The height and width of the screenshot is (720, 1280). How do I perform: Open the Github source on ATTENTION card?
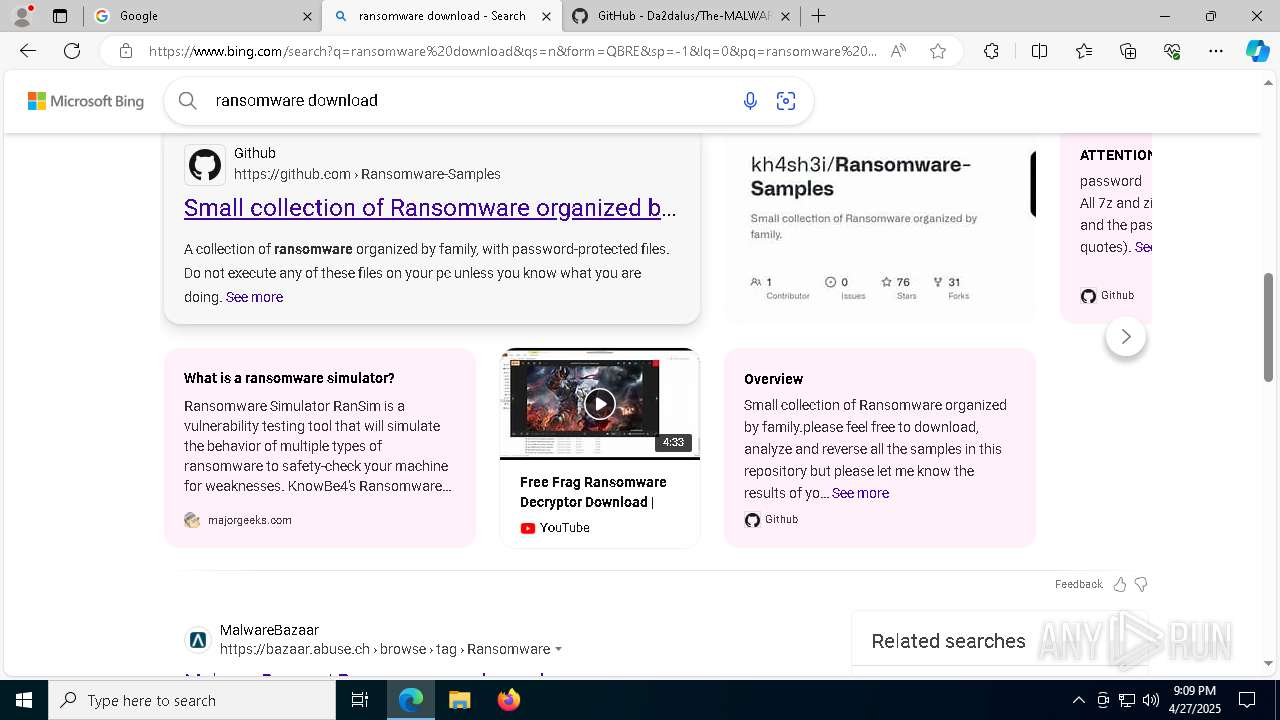click(1107, 295)
